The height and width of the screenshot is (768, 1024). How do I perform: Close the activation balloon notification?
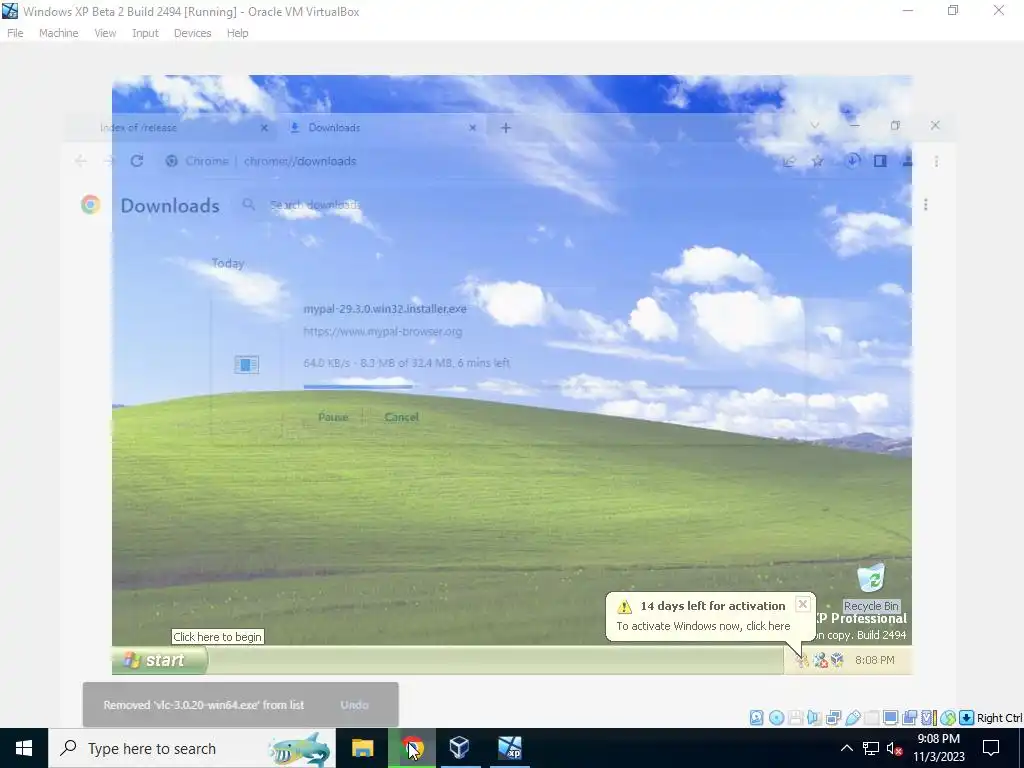[x=803, y=604]
